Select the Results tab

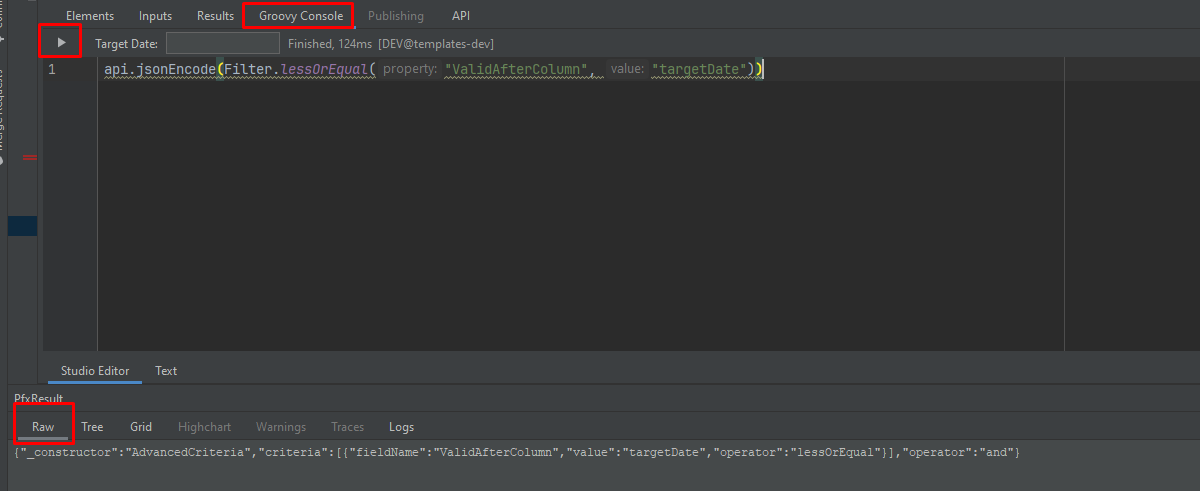(215, 16)
